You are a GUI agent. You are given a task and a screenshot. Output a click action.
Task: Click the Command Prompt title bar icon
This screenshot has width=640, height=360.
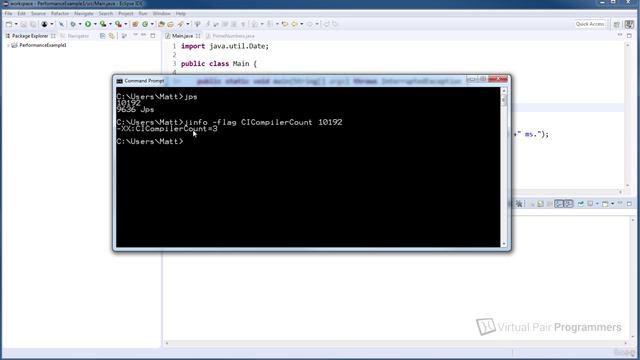click(x=119, y=81)
